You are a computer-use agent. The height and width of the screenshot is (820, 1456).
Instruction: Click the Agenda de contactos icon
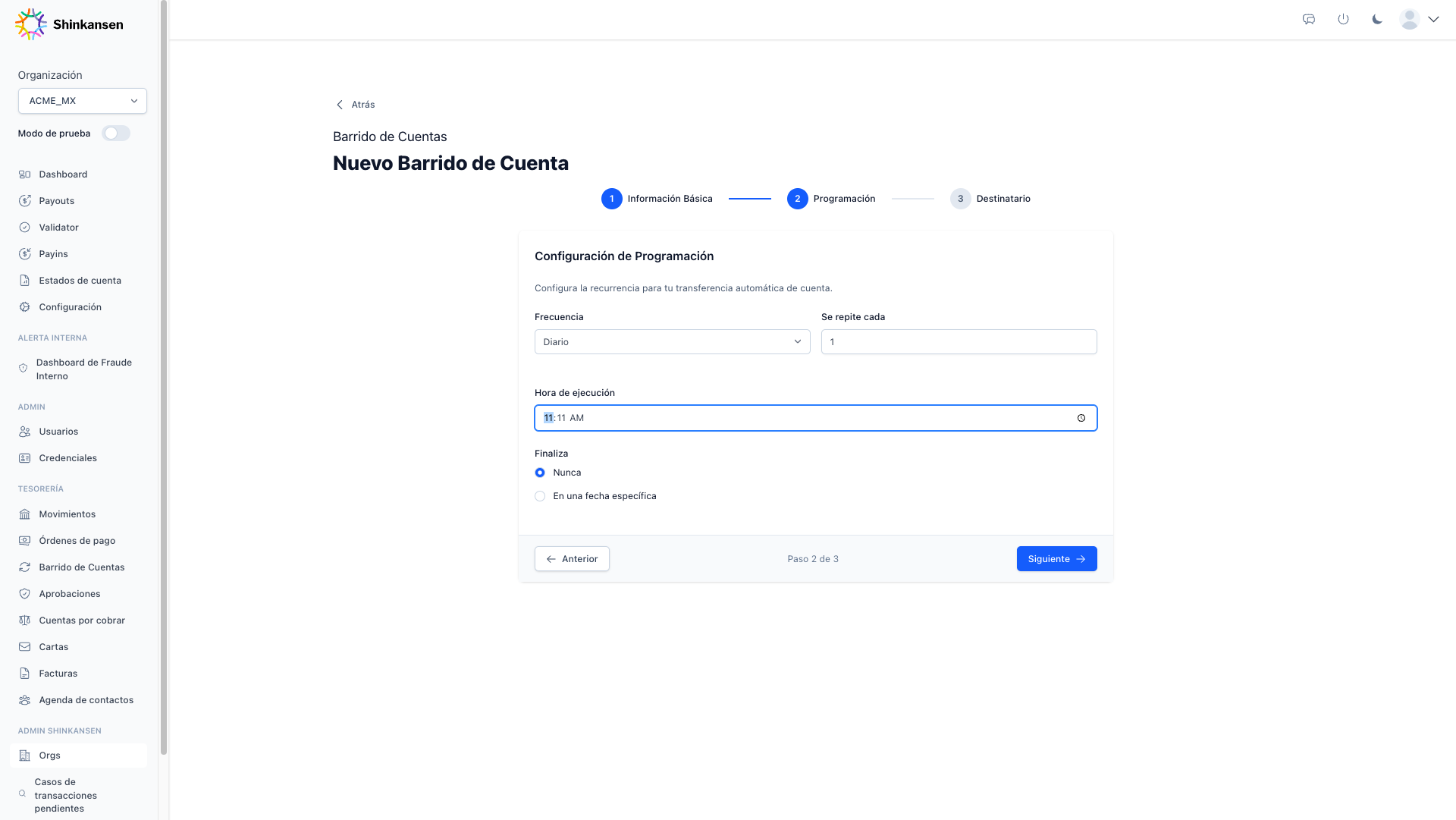(24, 700)
